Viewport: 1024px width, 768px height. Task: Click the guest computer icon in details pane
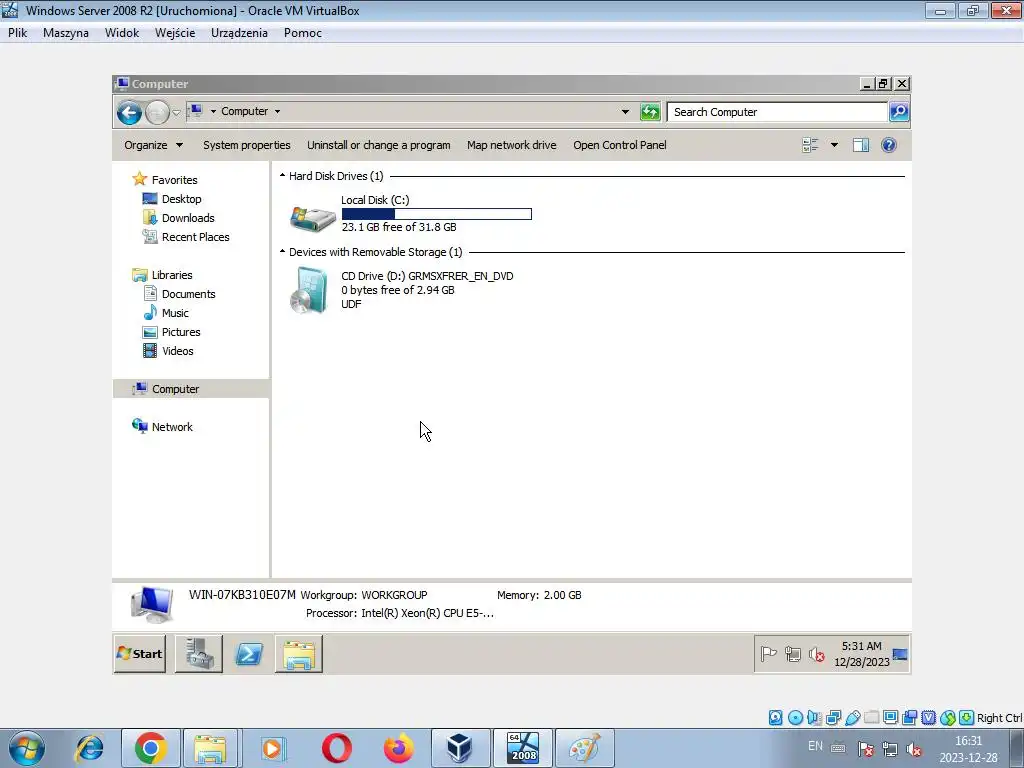coord(152,605)
